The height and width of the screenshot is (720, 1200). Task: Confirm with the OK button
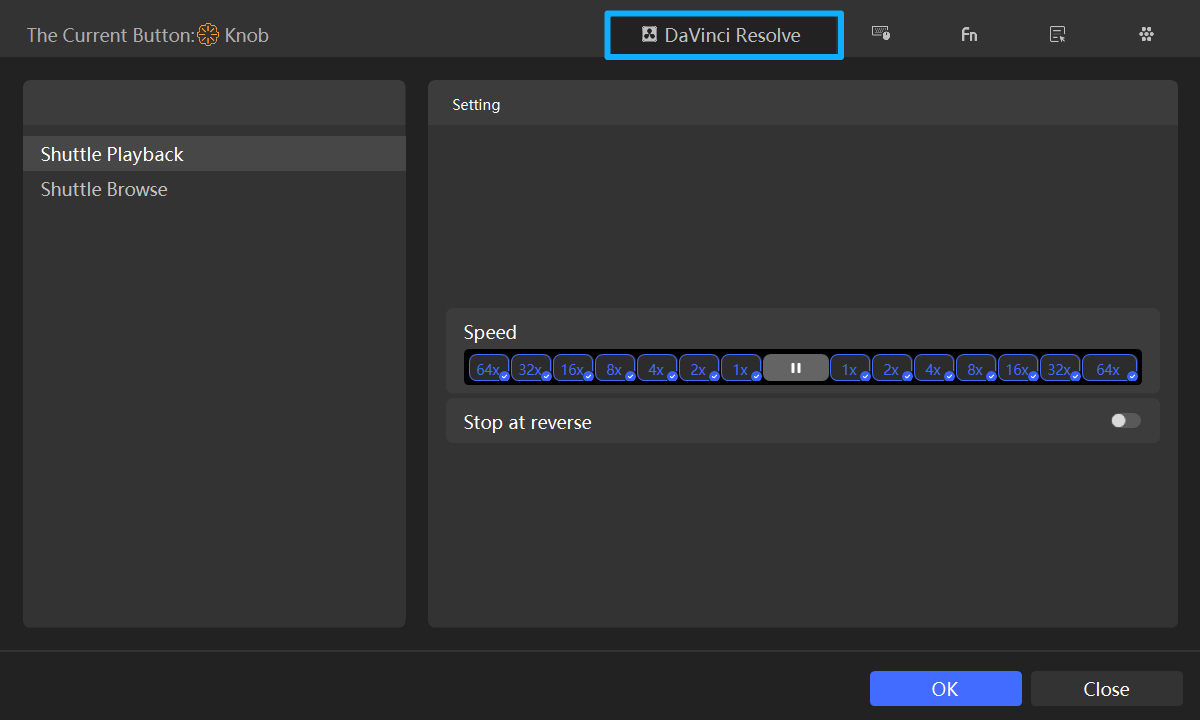click(x=945, y=689)
